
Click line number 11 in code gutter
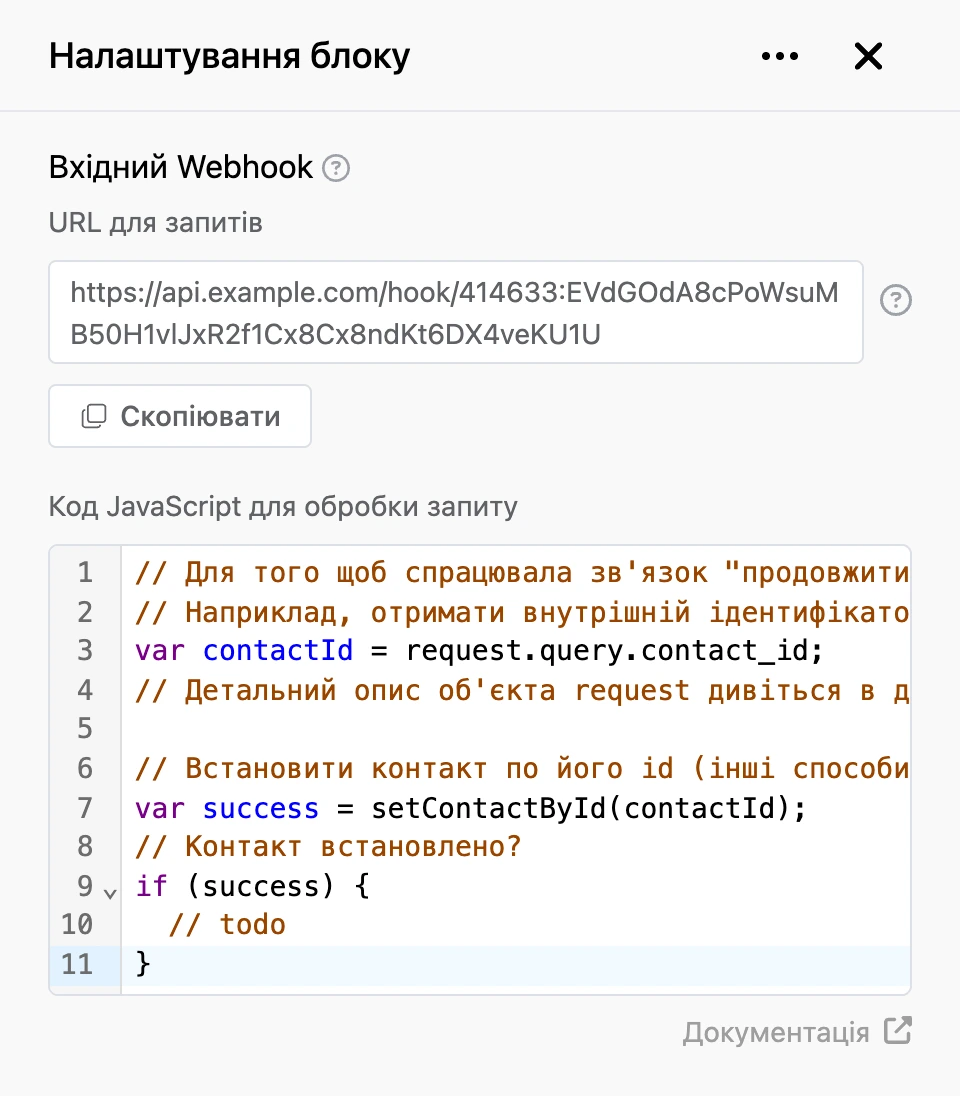[77, 965]
